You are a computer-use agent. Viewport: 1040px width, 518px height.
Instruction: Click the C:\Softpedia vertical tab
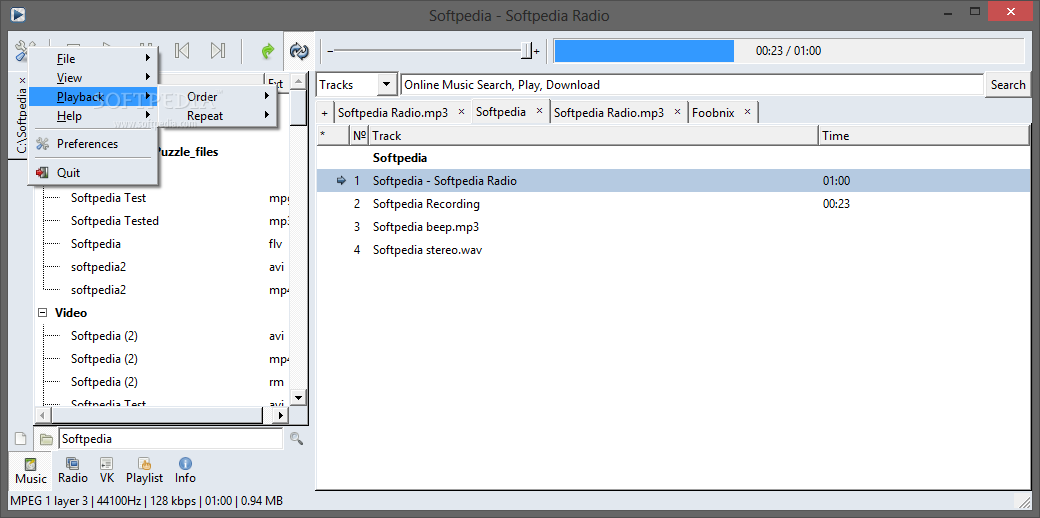[x=21, y=121]
